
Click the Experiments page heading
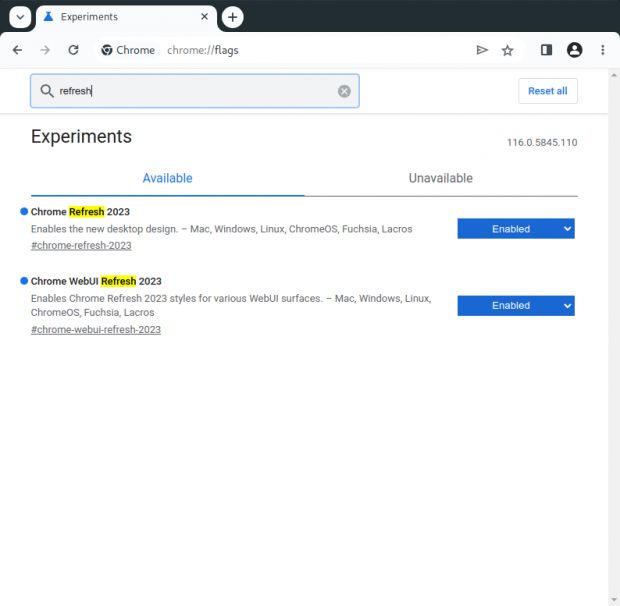(x=81, y=137)
